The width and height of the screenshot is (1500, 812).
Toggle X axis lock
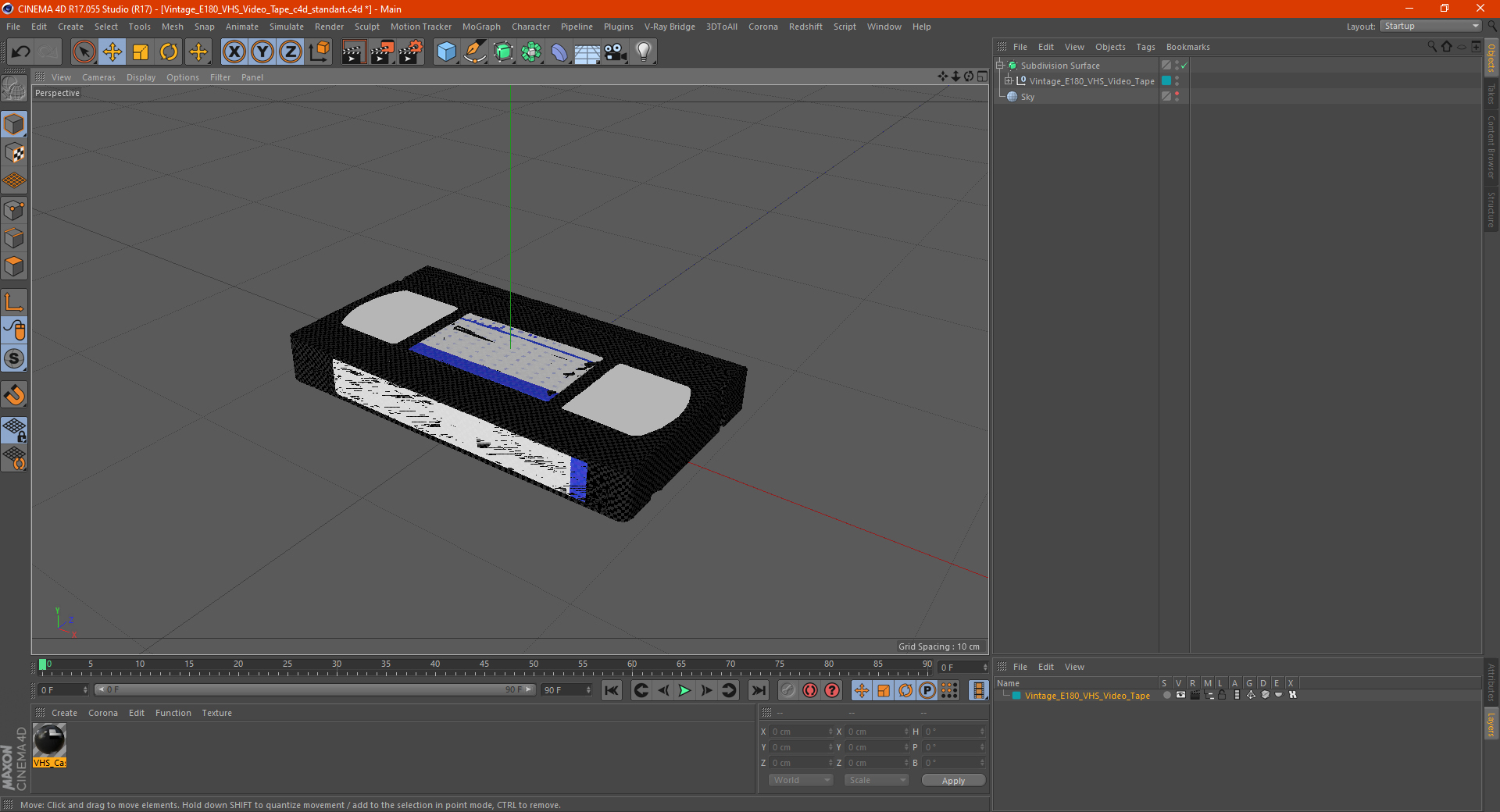234,52
